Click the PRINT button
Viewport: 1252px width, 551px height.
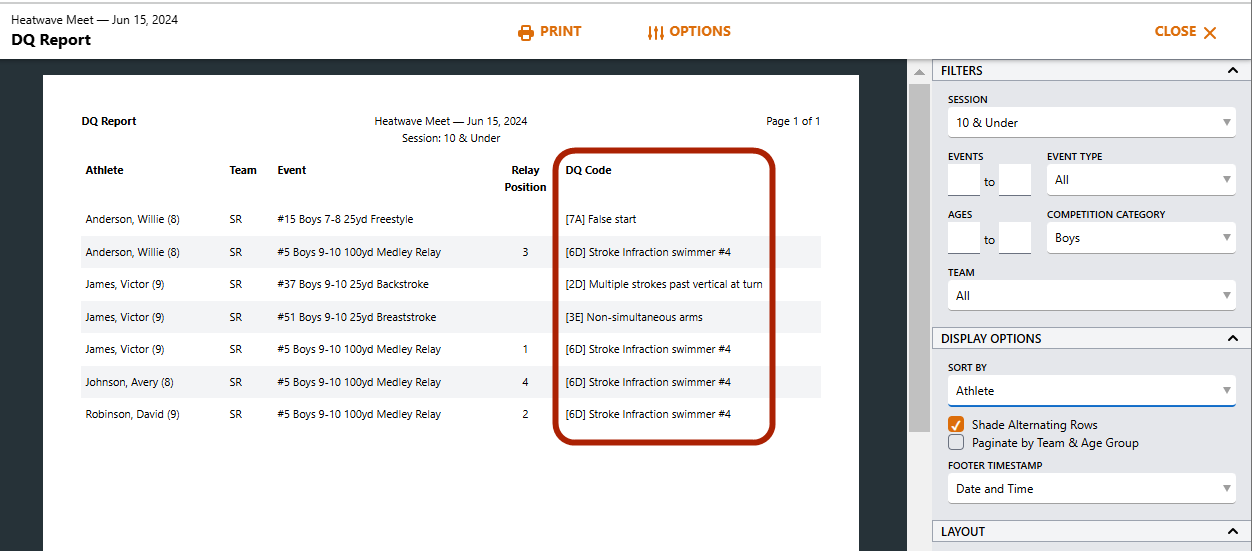click(549, 32)
